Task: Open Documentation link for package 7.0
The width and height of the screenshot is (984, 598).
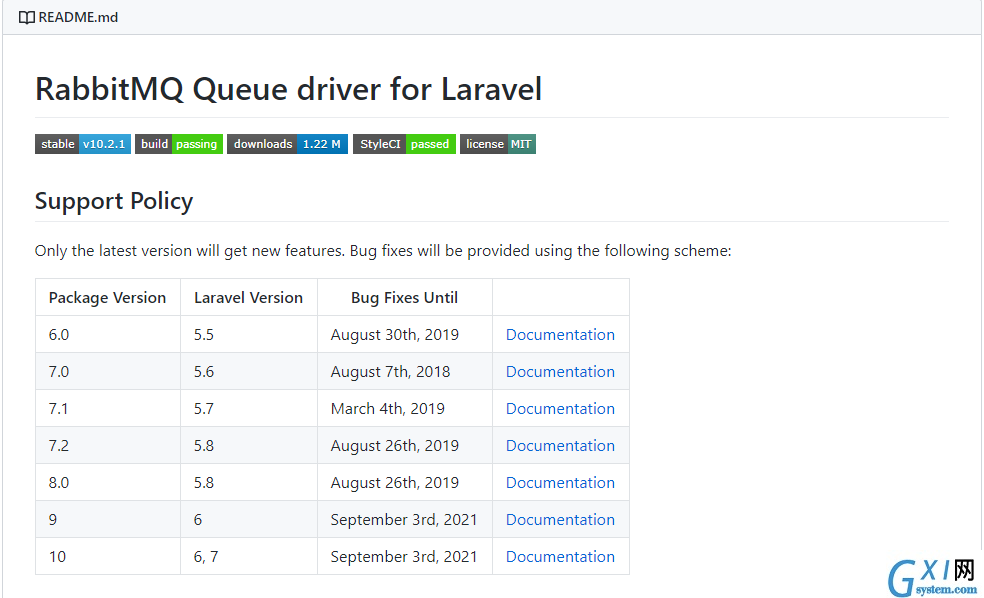Action: pos(560,371)
